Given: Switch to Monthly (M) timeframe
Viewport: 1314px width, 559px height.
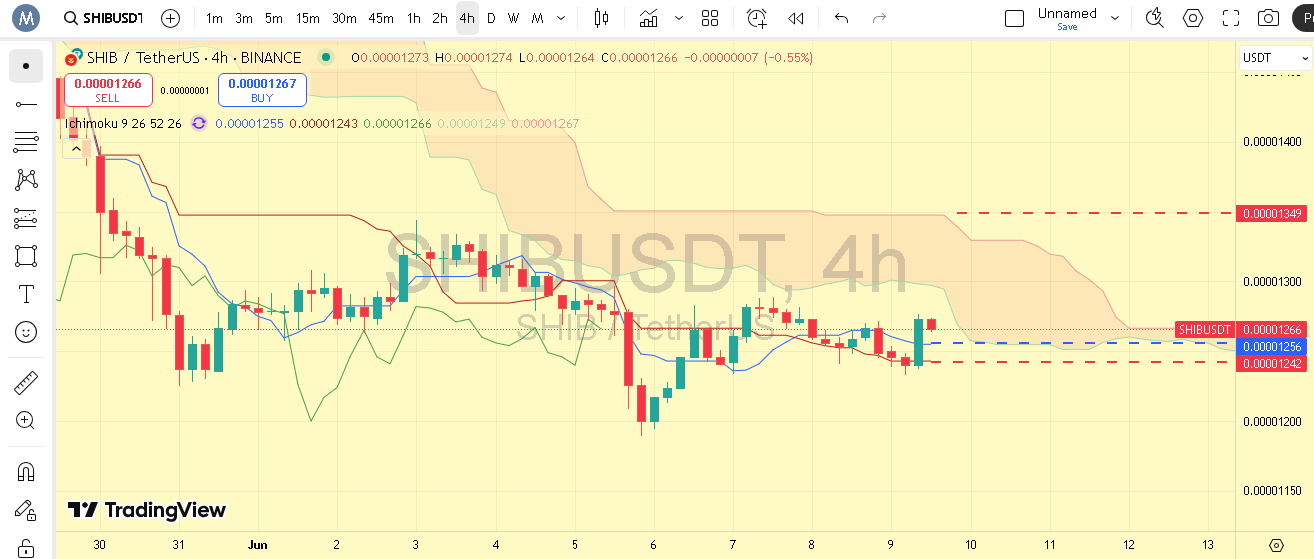Looking at the screenshot, I should click(538, 18).
